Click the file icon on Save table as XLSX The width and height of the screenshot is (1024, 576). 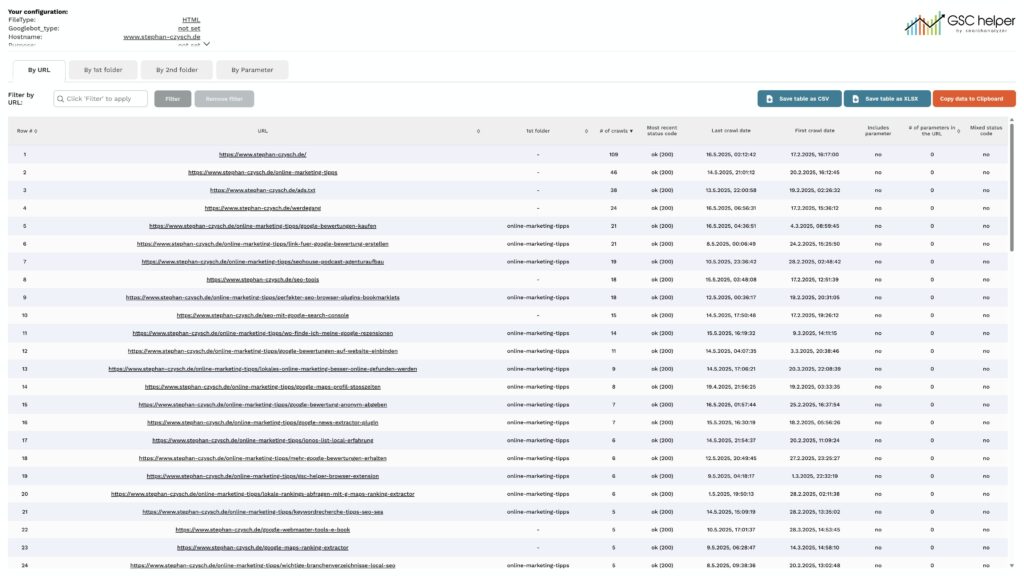click(856, 99)
